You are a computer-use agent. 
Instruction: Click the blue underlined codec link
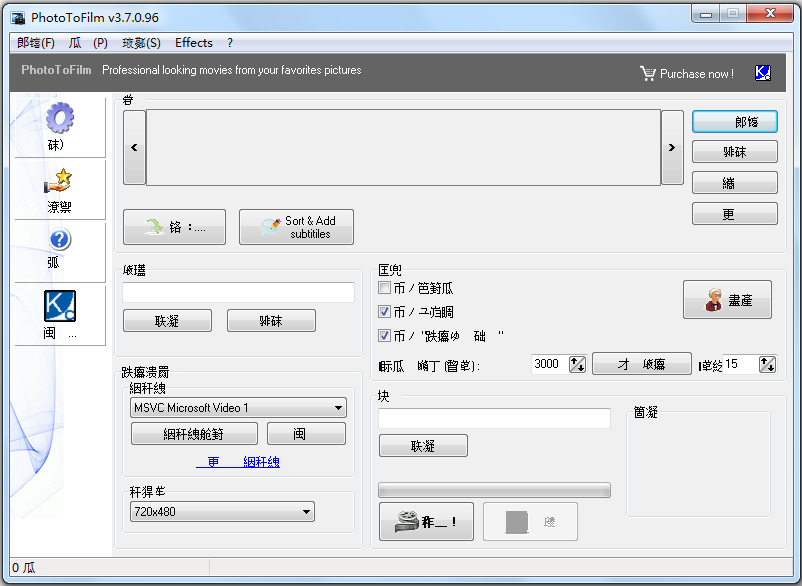(238, 462)
